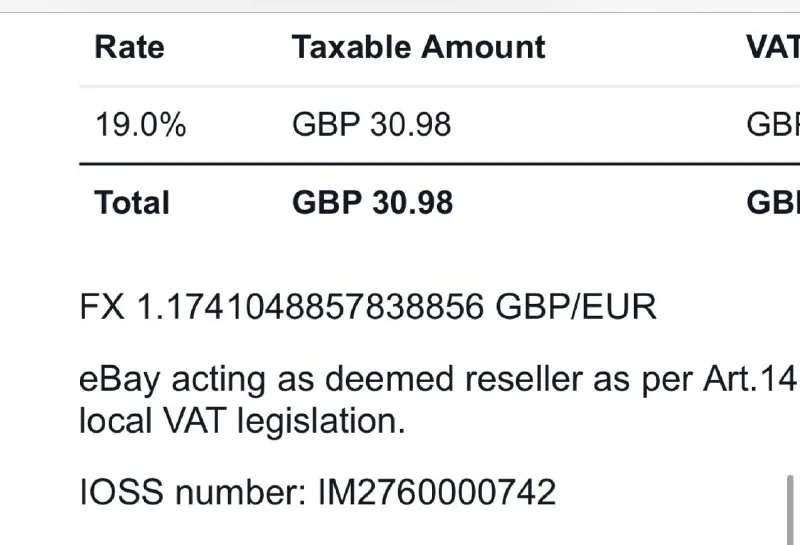Click the 'local VAT legislation.' line
The image size is (800, 545).
pos(242,421)
